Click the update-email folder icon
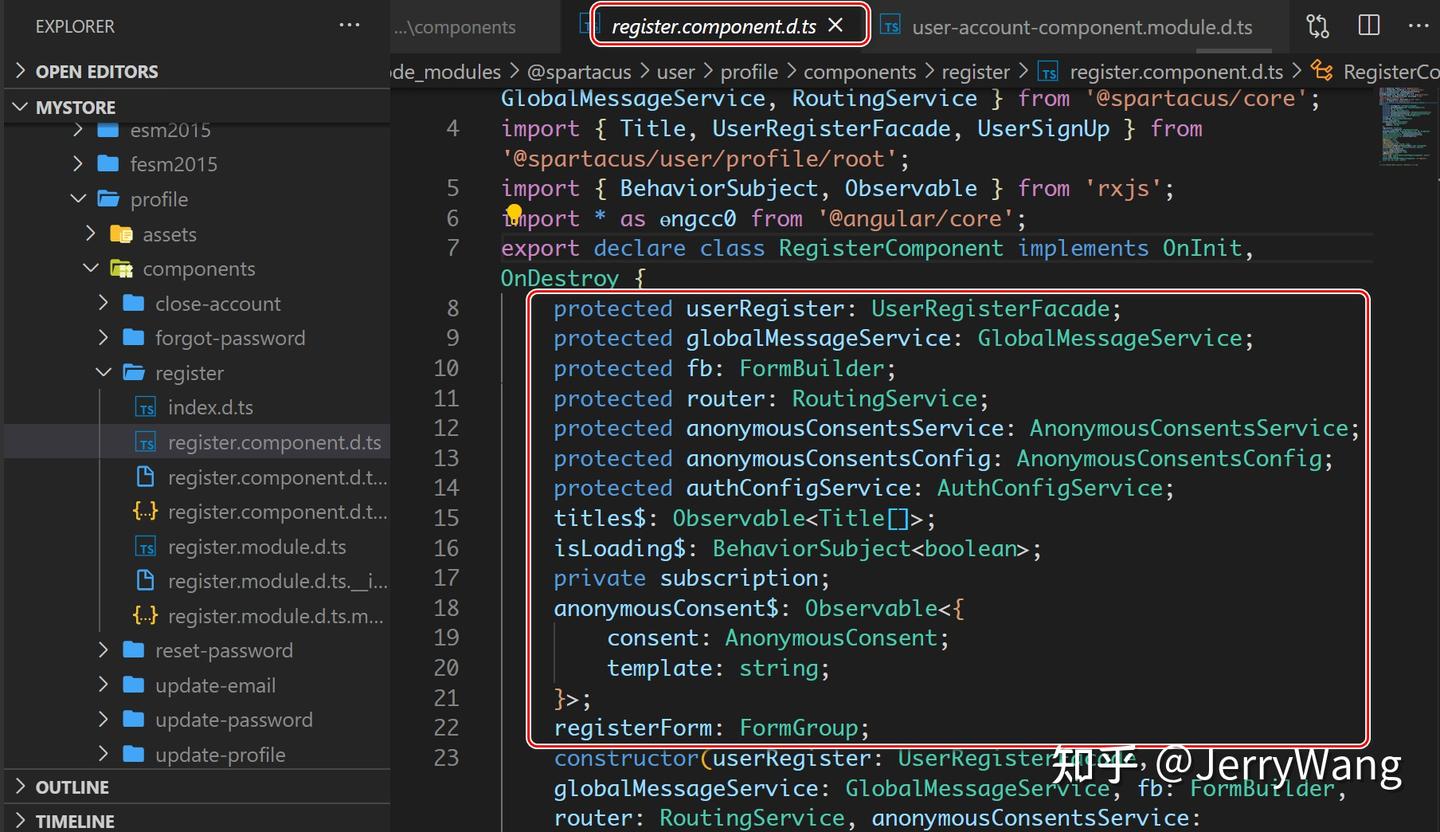1440x832 pixels. coord(133,685)
